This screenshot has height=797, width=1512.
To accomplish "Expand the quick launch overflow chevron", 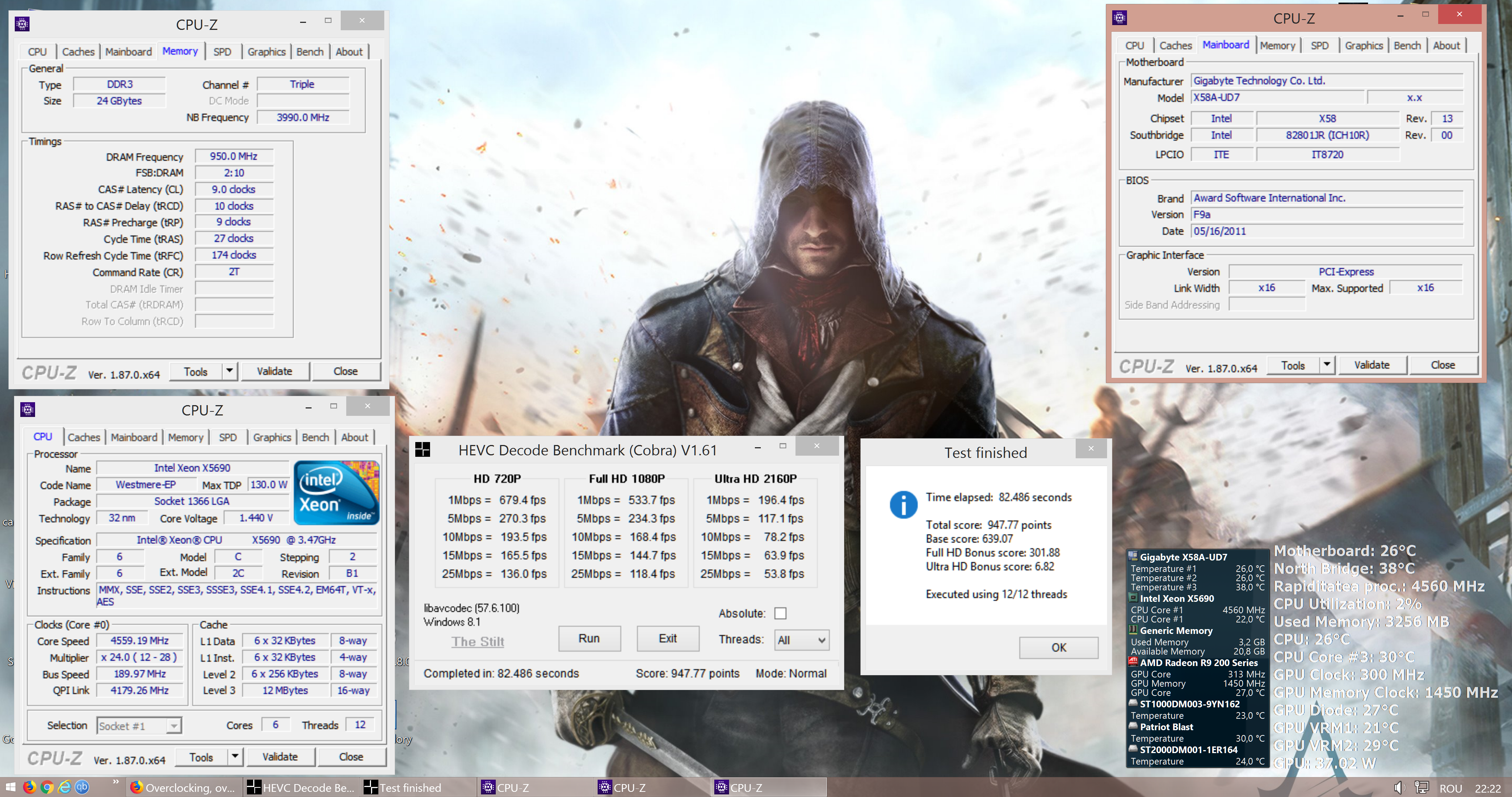I will click(116, 782).
